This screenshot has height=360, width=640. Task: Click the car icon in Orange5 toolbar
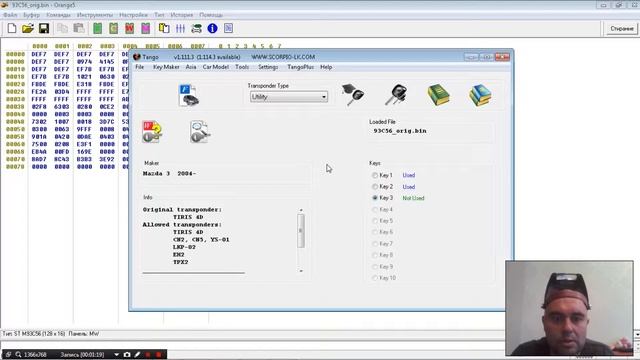[196, 28]
